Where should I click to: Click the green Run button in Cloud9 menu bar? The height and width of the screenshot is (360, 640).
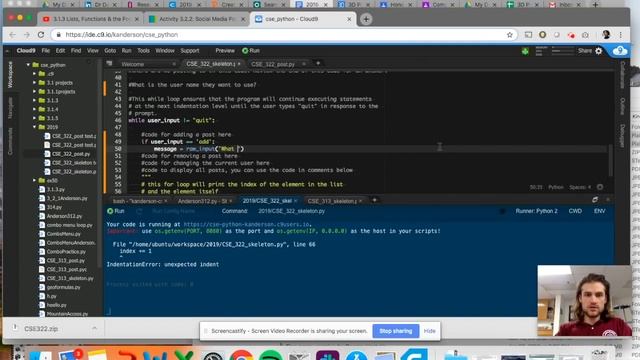(251, 51)
